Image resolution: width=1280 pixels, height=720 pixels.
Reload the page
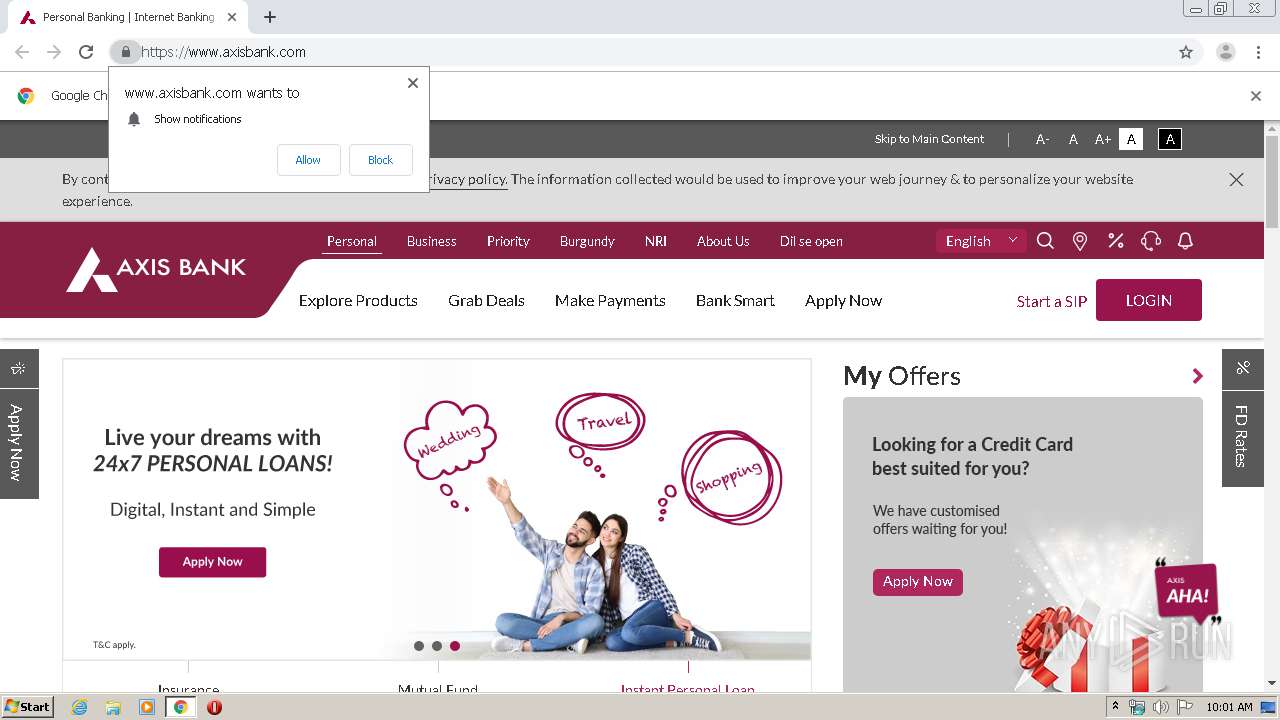86,52
